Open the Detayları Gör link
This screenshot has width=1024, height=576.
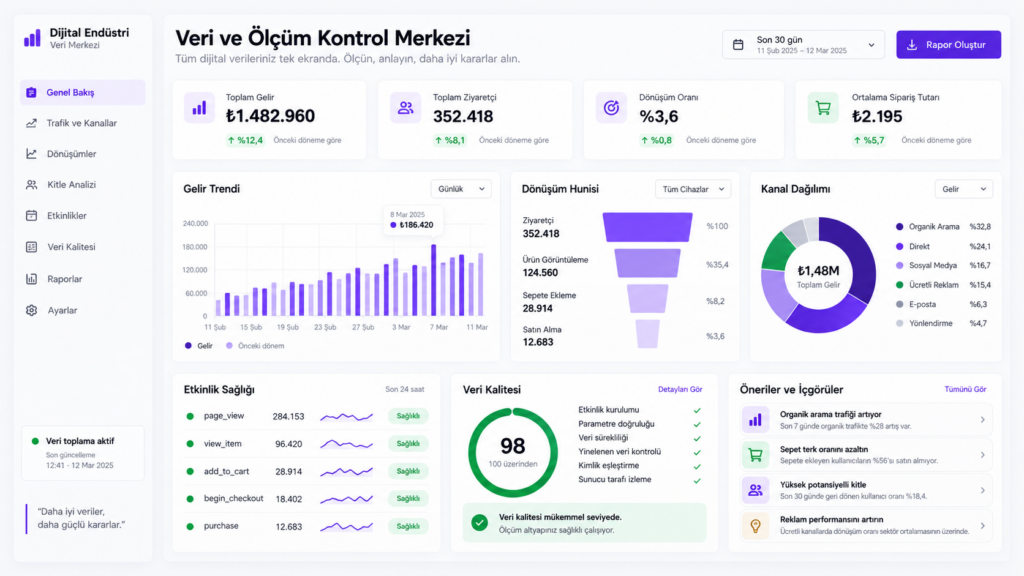(680, 389)
